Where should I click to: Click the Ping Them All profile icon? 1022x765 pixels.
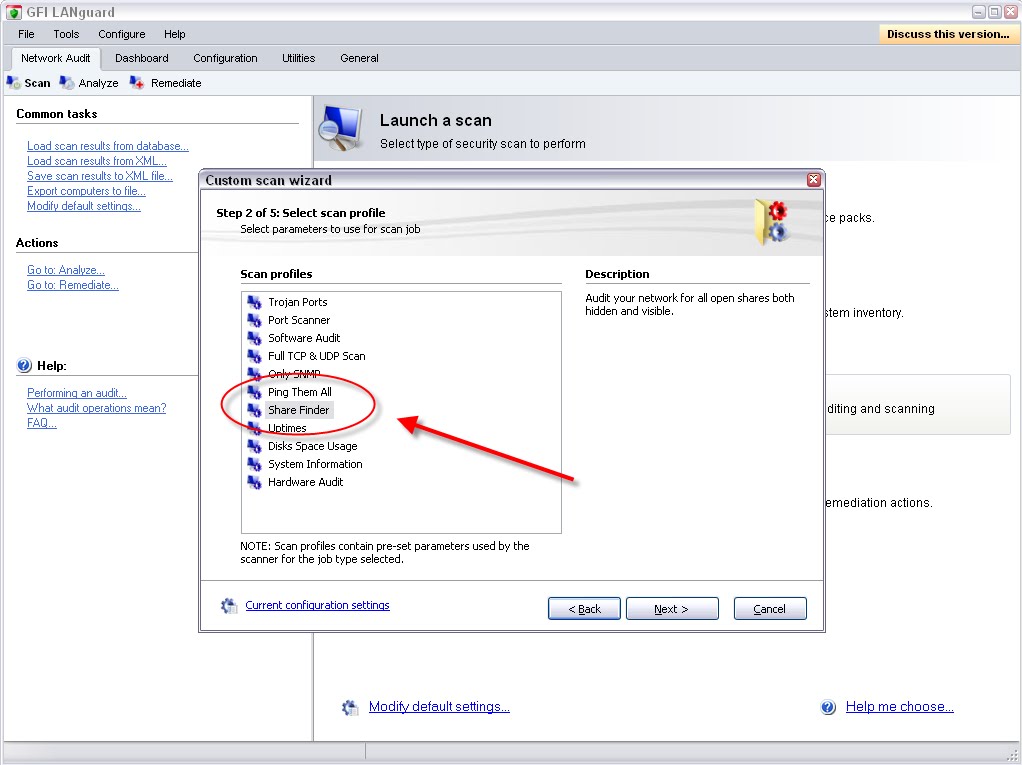(x=254, y=392)
